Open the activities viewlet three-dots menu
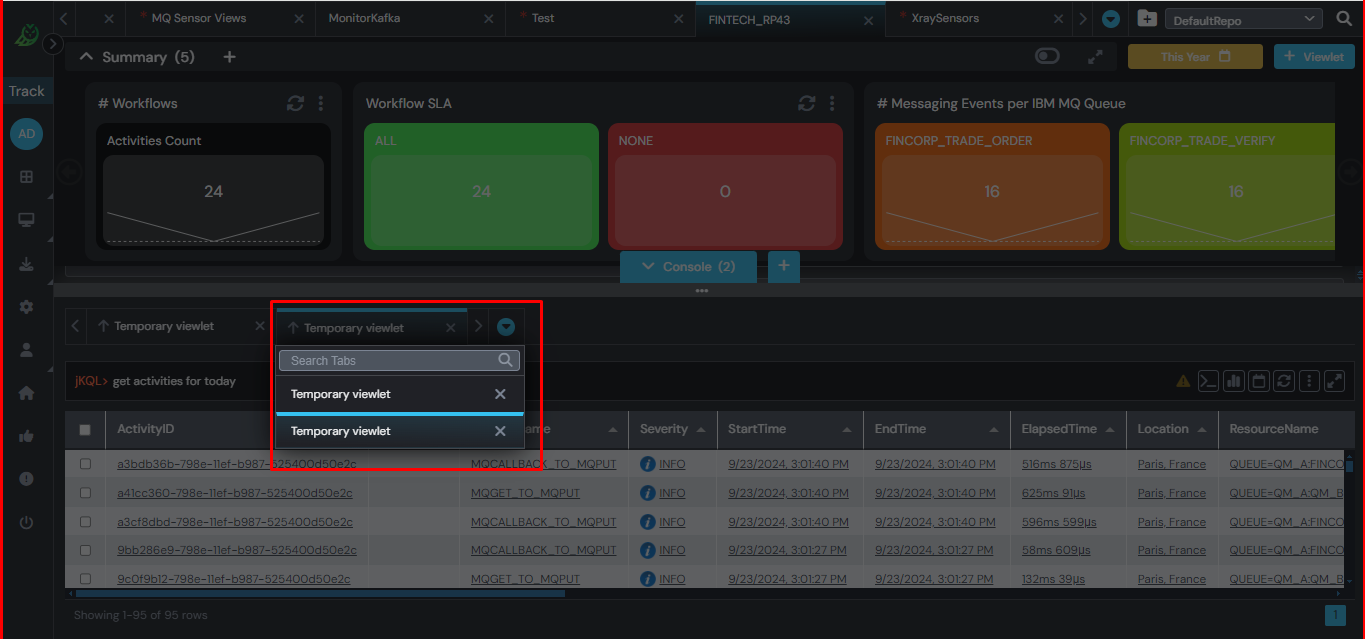 tap(1309, 381)
